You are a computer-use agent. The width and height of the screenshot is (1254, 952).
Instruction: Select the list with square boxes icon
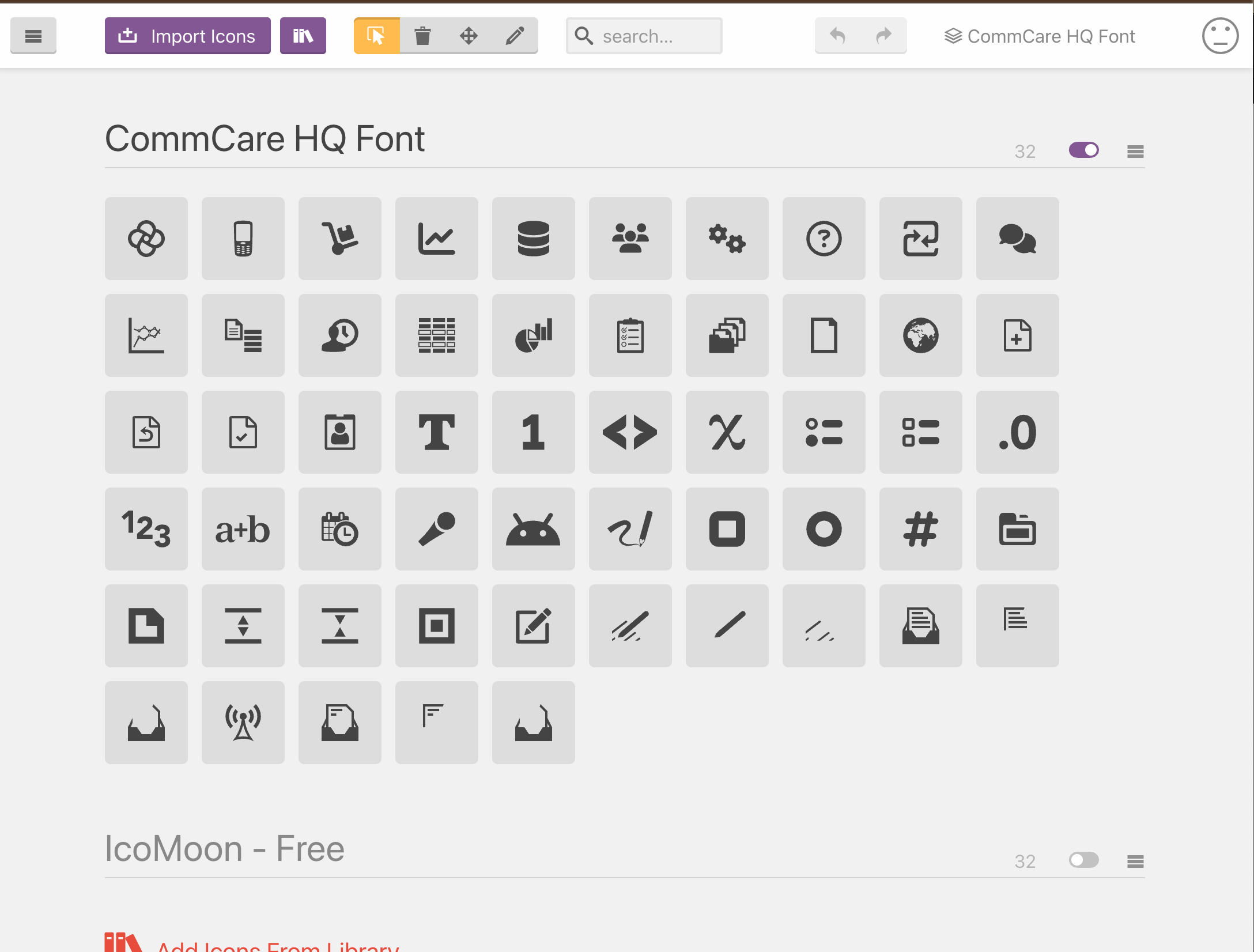coord(921,432)
